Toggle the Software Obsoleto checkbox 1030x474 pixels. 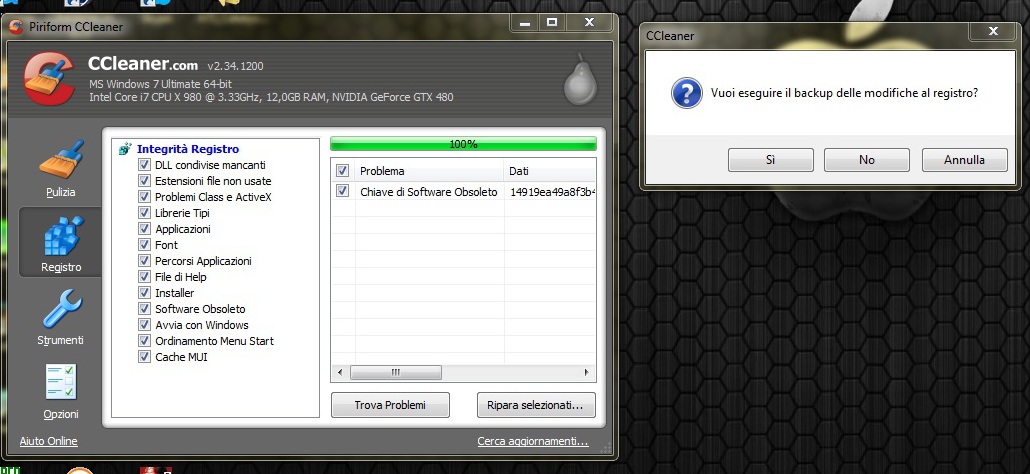click(145, 309)
